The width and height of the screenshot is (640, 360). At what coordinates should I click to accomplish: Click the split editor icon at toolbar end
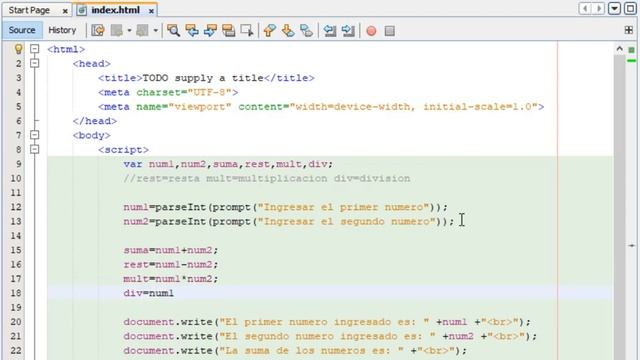click(629, 30)
